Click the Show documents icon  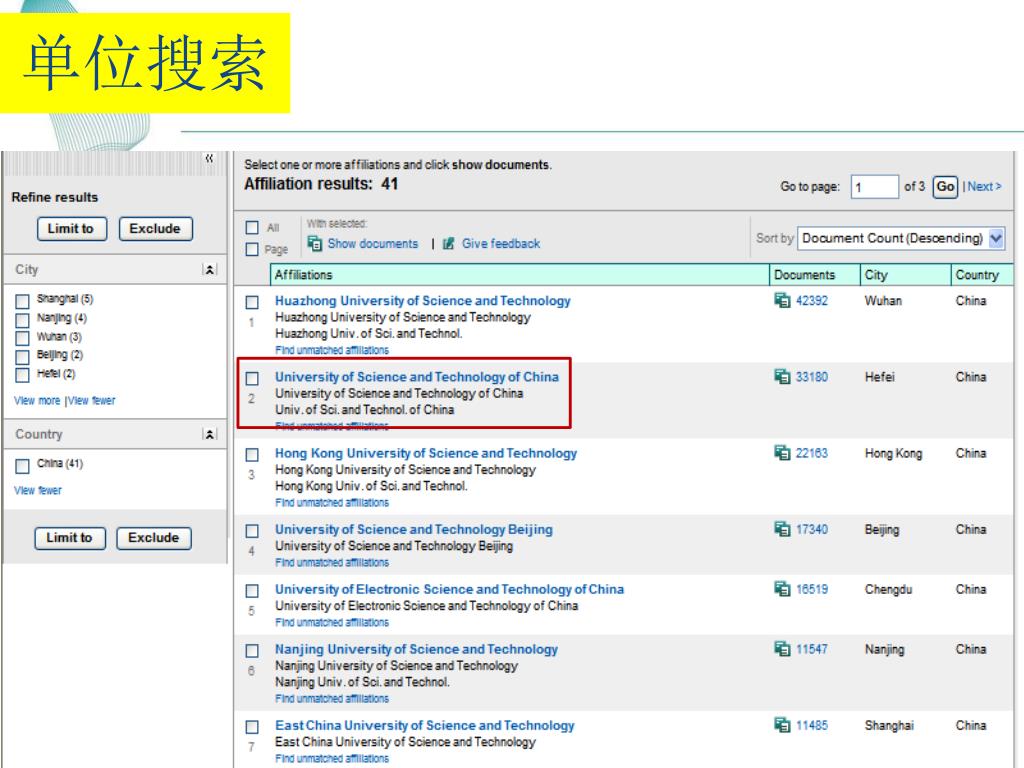315,244
